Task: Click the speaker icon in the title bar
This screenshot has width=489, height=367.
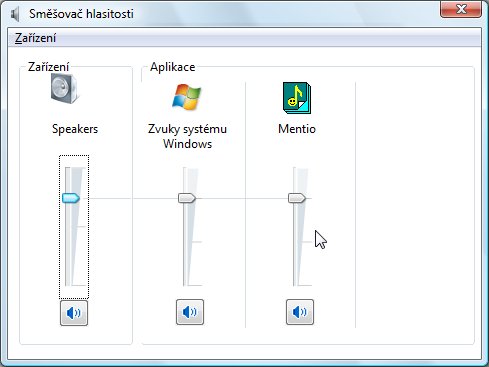Action: 15,14
